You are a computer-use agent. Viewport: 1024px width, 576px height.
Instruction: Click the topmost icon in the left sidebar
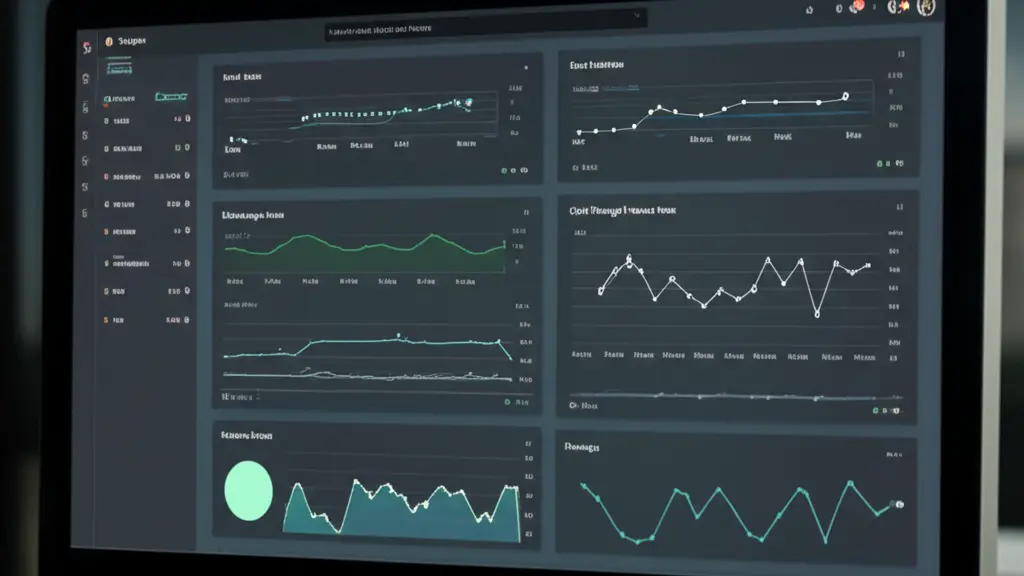coord(85,47)
